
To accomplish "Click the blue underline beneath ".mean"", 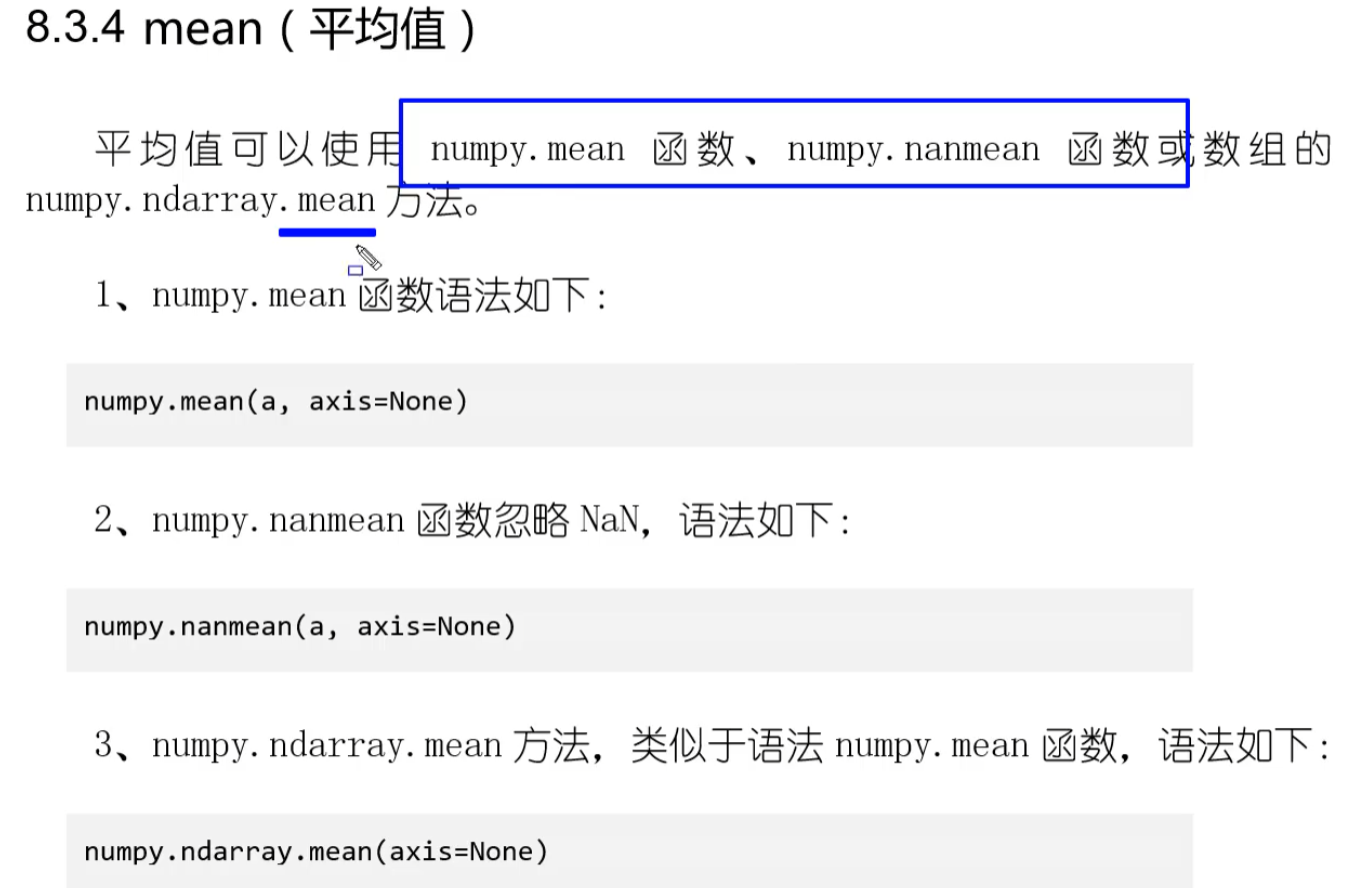I will [x=327, y=232].
